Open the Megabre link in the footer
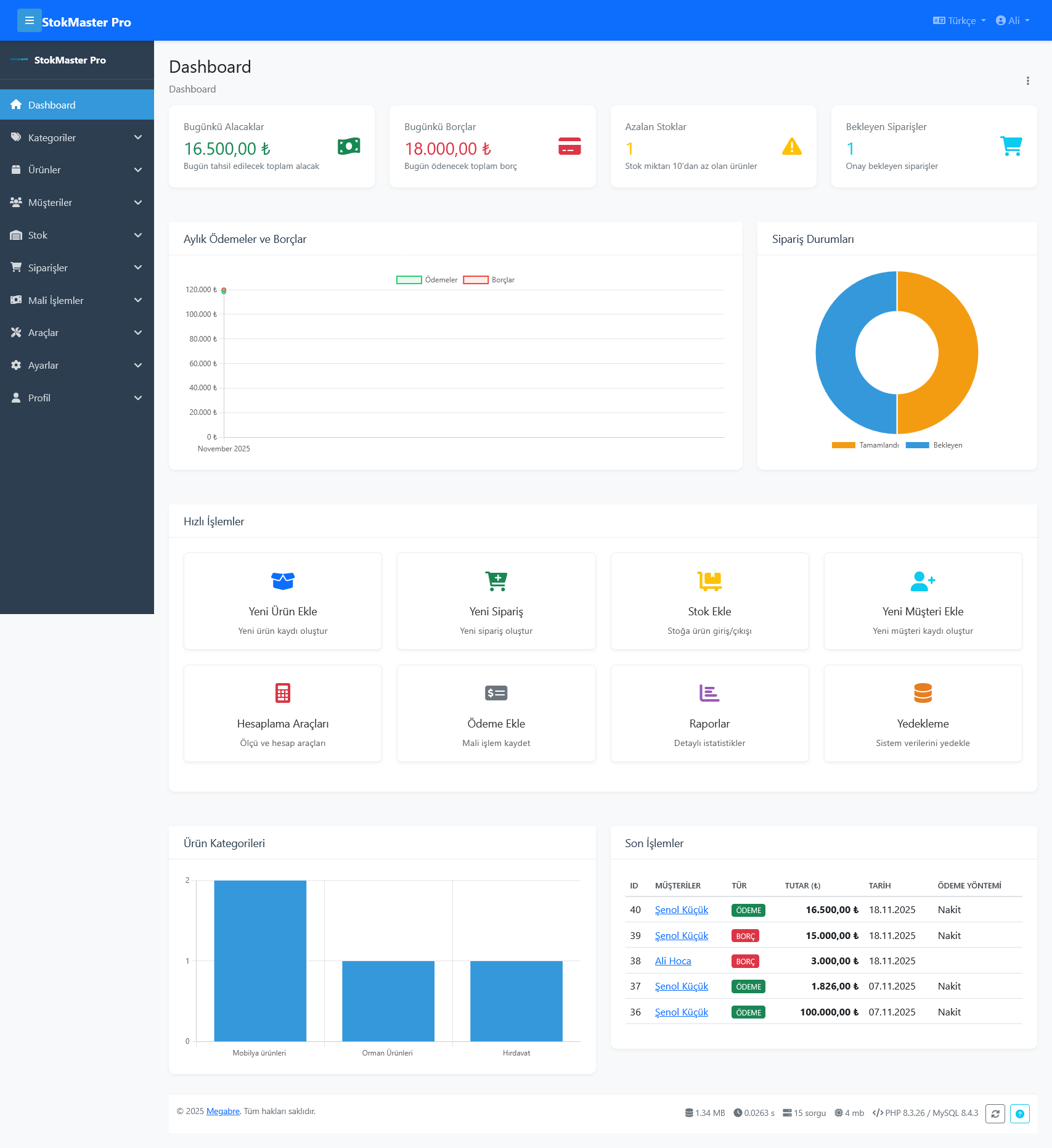 [x=222, y=1112]
